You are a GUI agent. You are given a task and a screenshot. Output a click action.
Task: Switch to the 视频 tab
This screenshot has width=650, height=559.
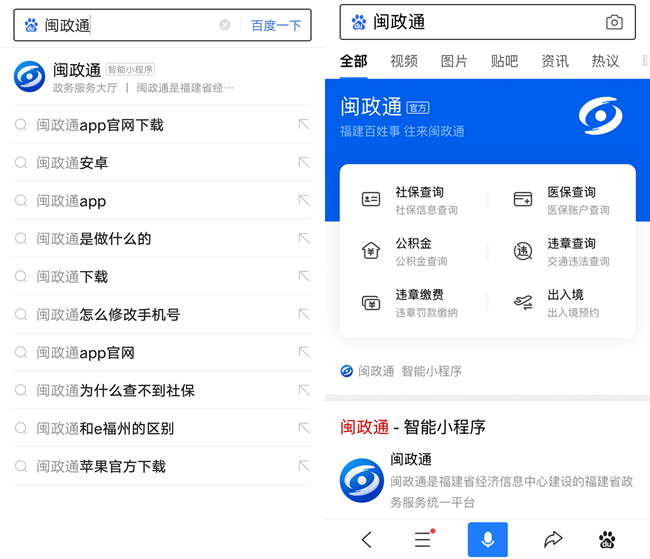pos(404,61)
